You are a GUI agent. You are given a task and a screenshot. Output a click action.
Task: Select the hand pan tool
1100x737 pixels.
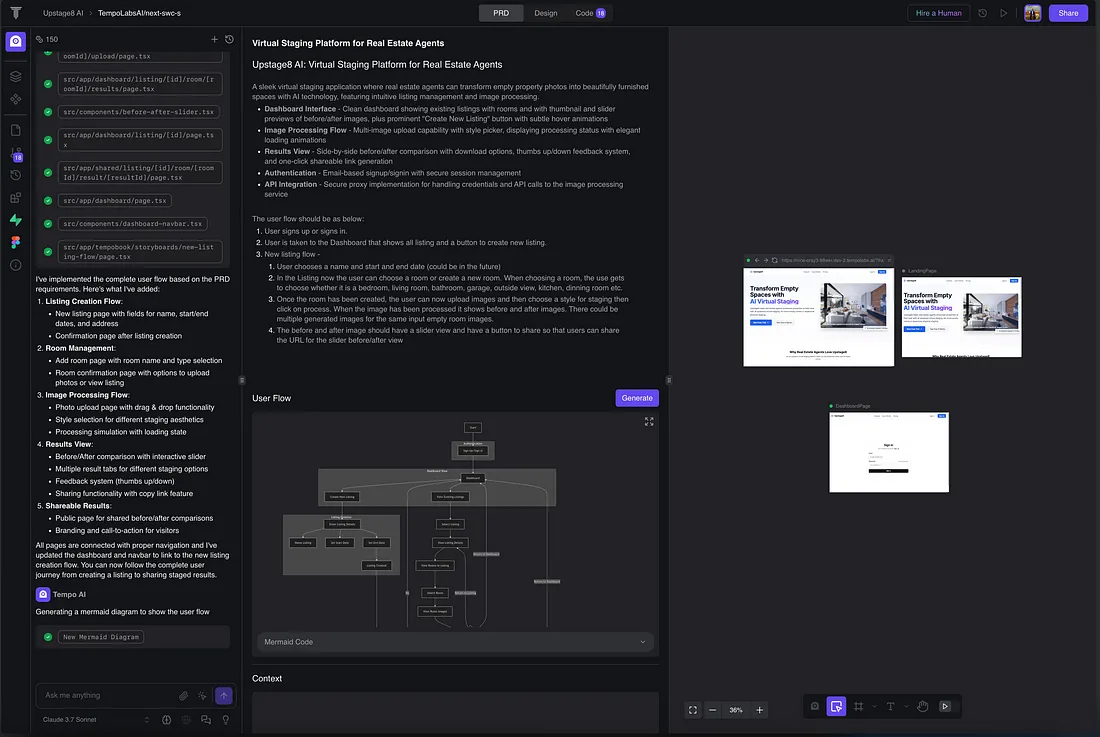tap(923, 706)
